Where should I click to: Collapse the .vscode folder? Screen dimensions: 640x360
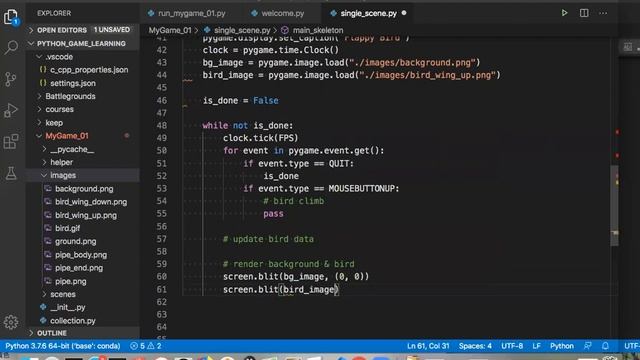click(x=83, y=57)
